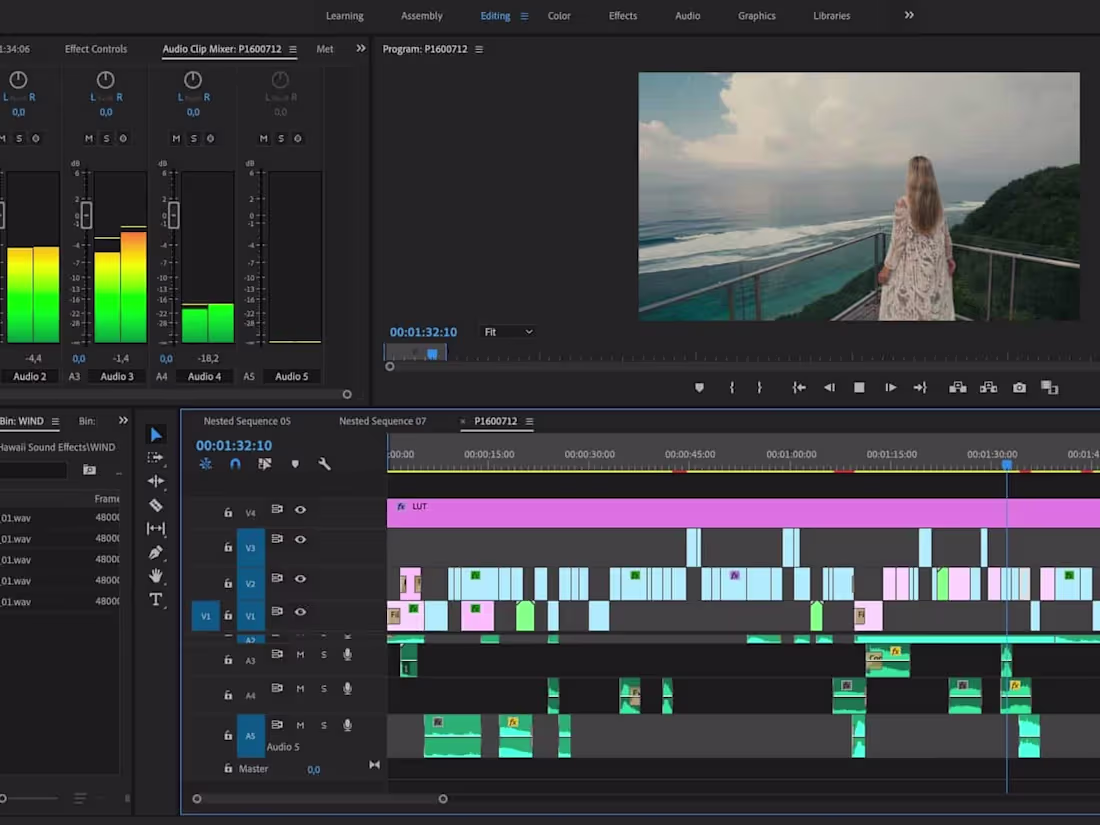Select the Track Select Forward tool
Screen dimensions: 1100x825
[x=156, y=458]
